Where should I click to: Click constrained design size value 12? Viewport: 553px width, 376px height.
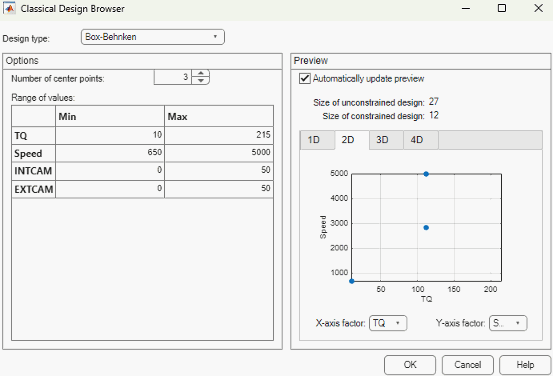click(433, 115)
